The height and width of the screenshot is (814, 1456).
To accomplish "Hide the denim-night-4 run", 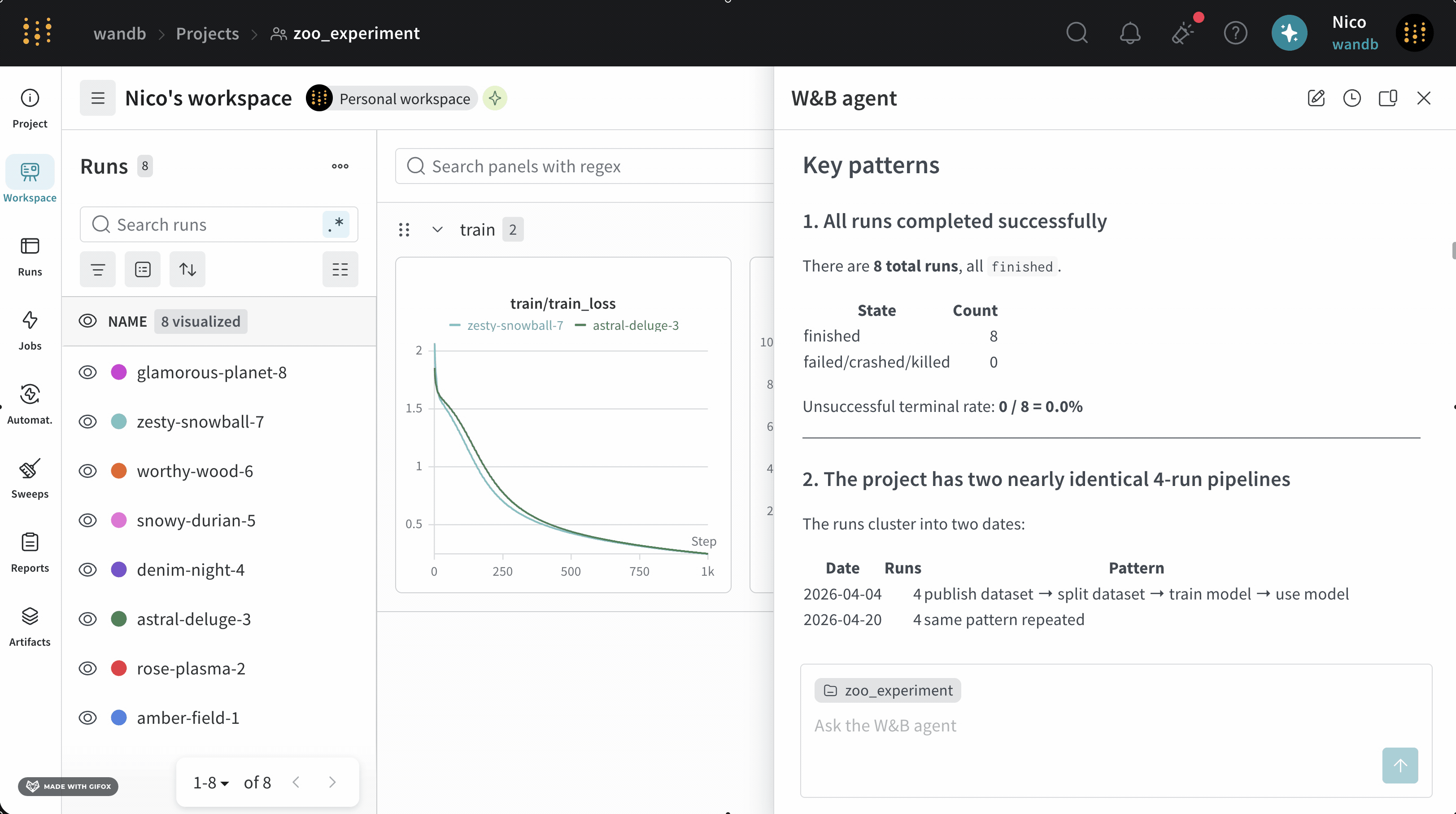I will click(x=87, y=569).
